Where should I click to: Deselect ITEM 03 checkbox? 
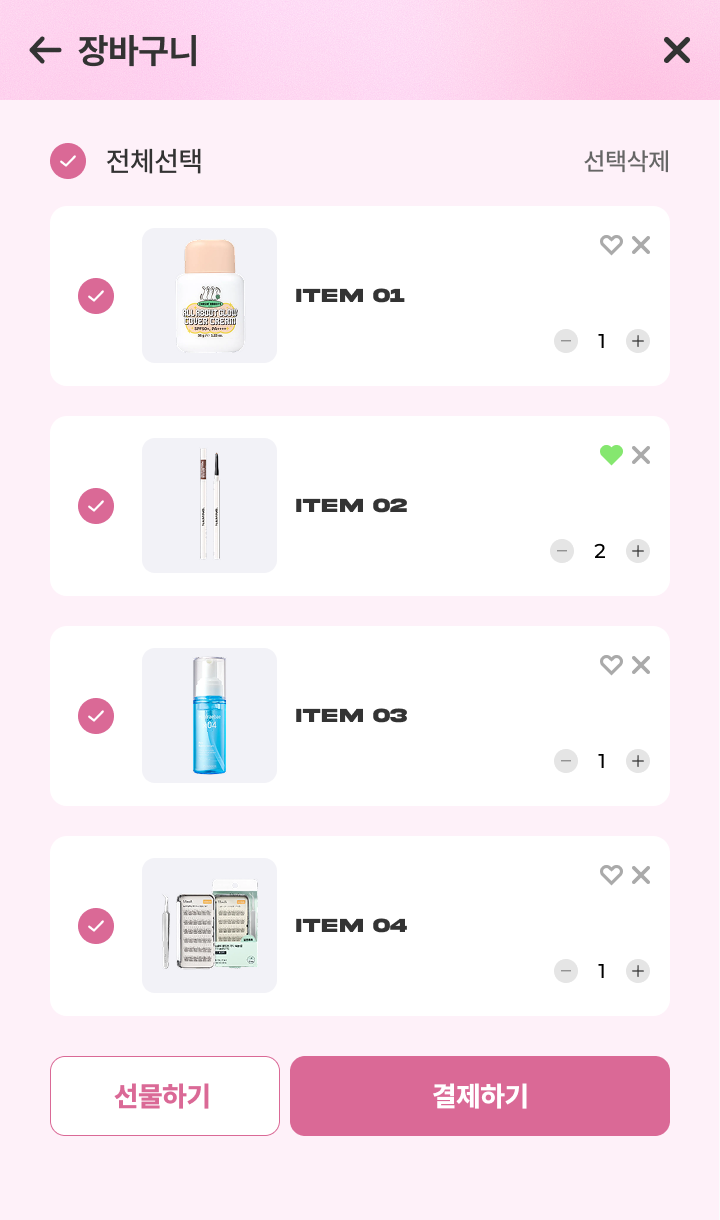tap(96, 716)
